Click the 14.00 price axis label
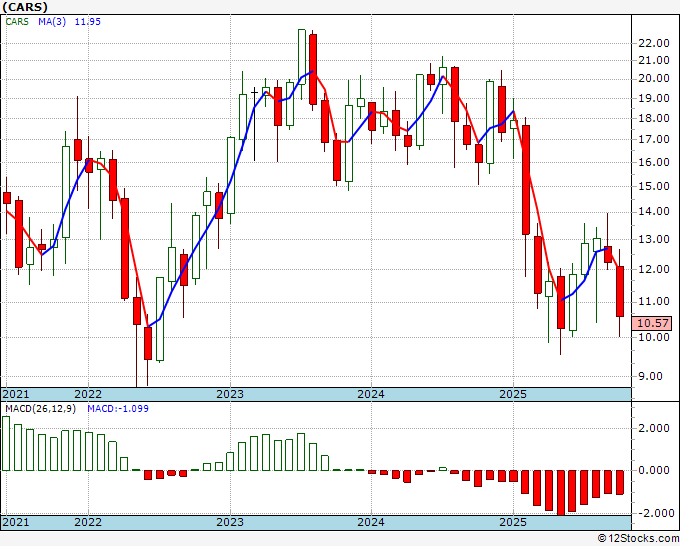This screenshot has height=546, width=680. [654, 212]
